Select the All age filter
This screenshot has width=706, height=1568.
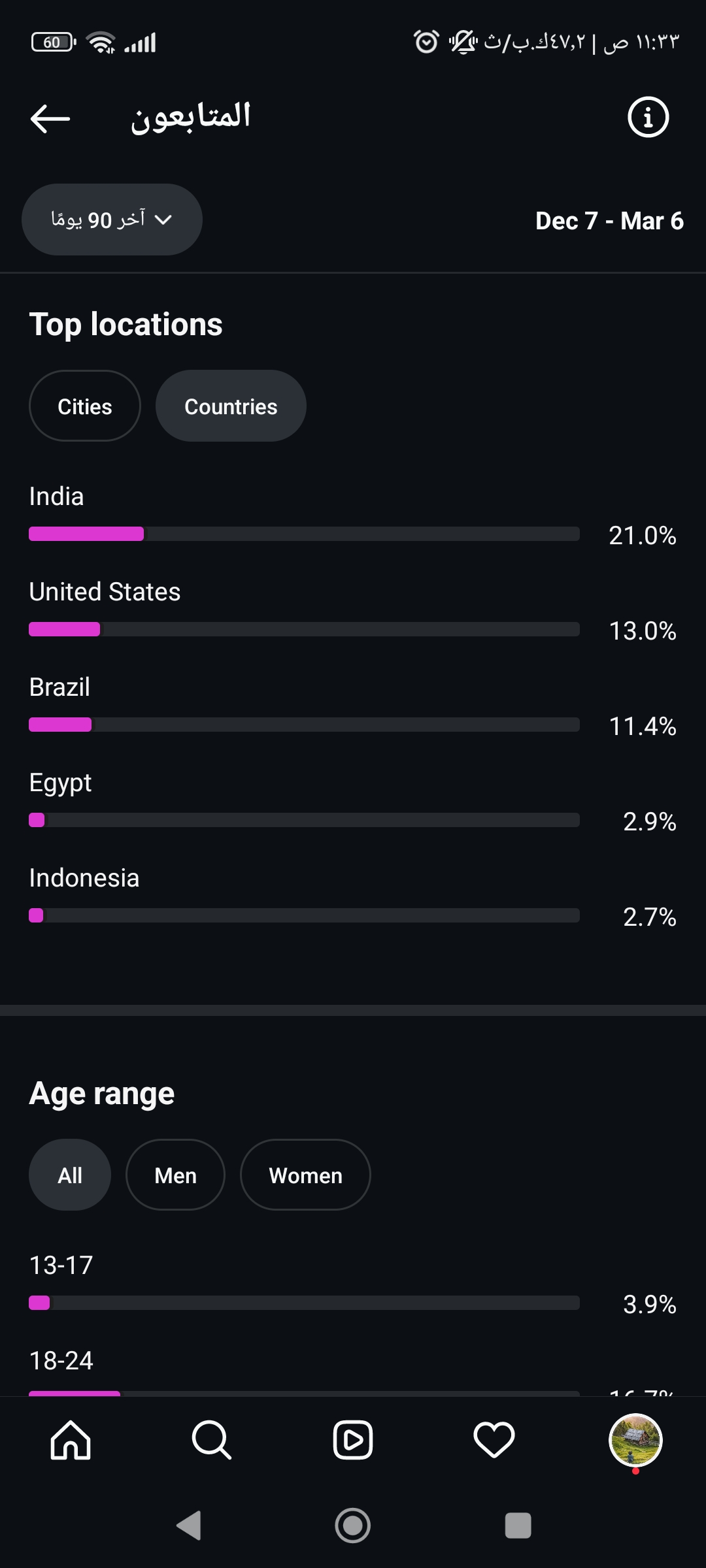tap(70, 1175)
